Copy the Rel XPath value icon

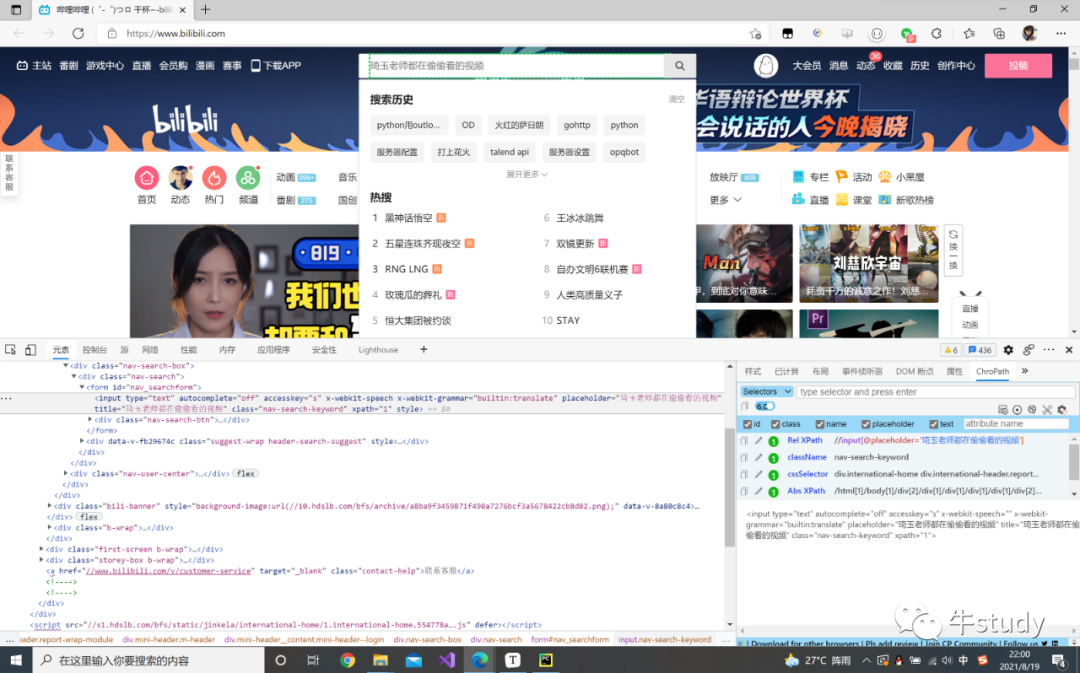click(744, 441)
